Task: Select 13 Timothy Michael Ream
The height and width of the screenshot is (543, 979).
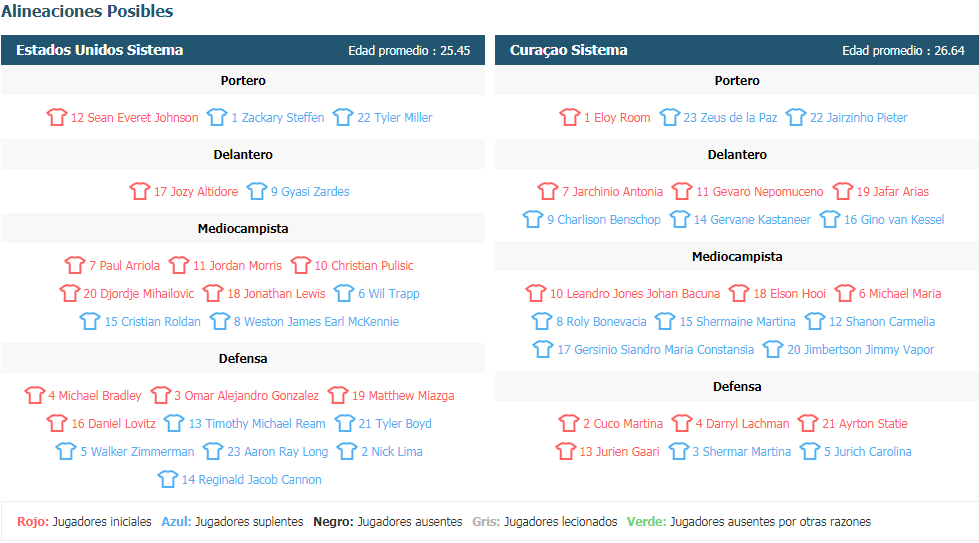Action: tap(257, 424)
